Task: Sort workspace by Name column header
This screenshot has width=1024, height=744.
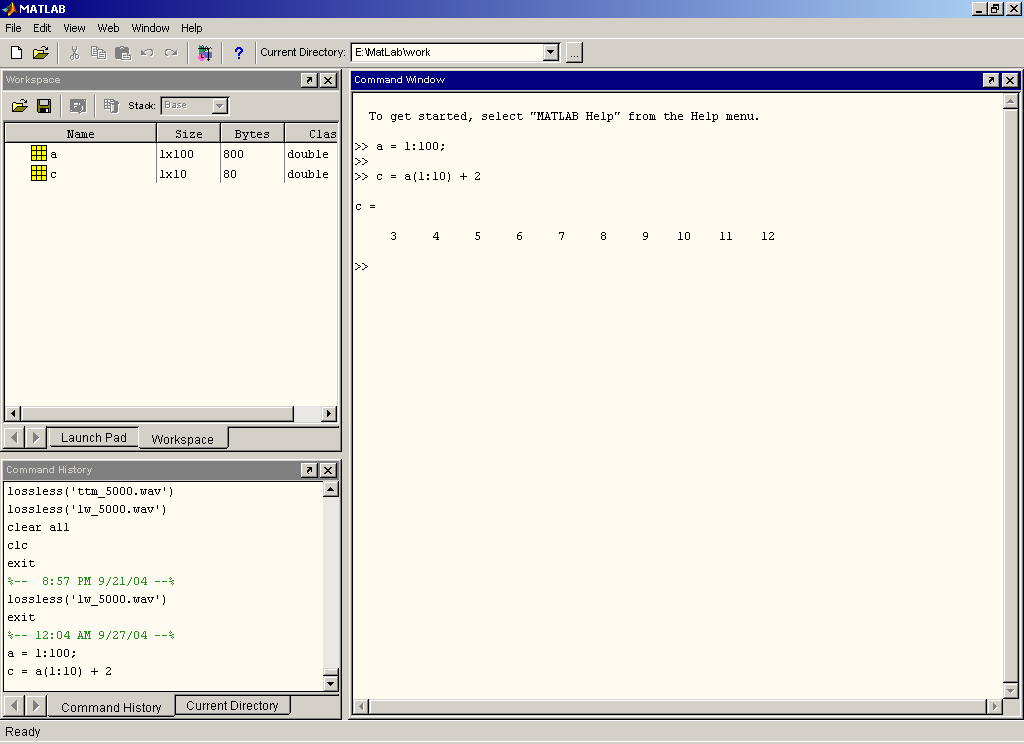Action: [x=80, y=134]
